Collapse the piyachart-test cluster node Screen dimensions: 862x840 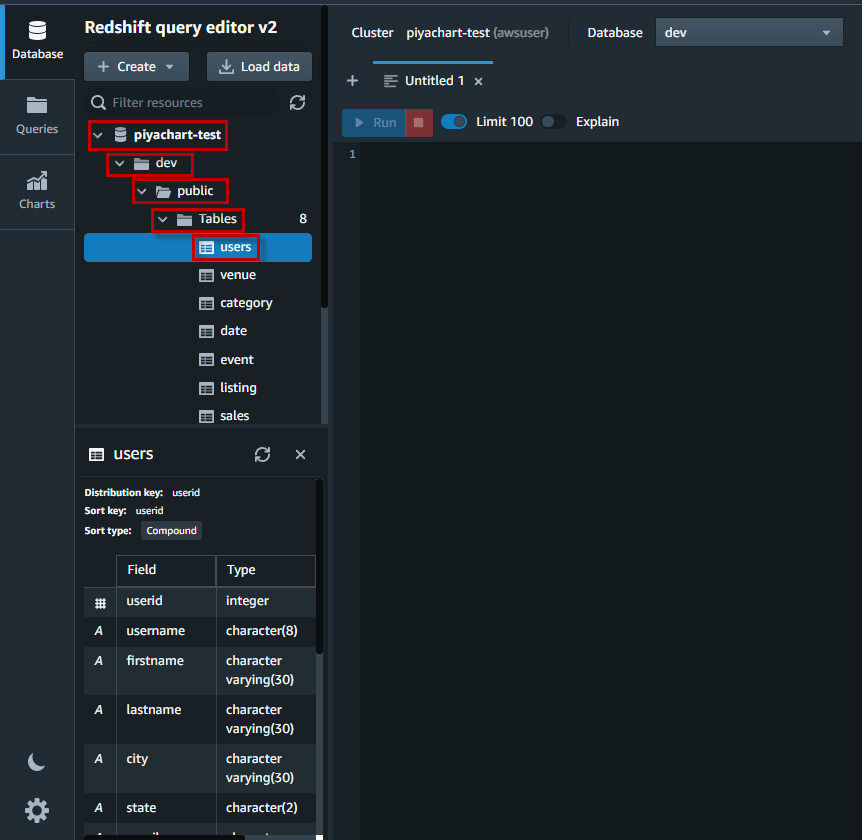pos(97,135)
